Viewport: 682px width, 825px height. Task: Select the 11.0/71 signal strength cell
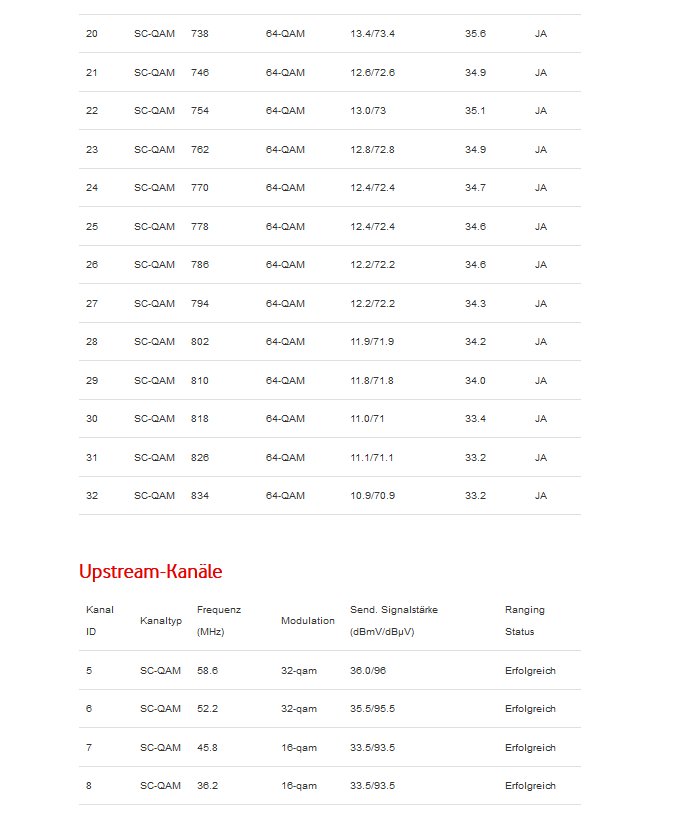[368, 419]
